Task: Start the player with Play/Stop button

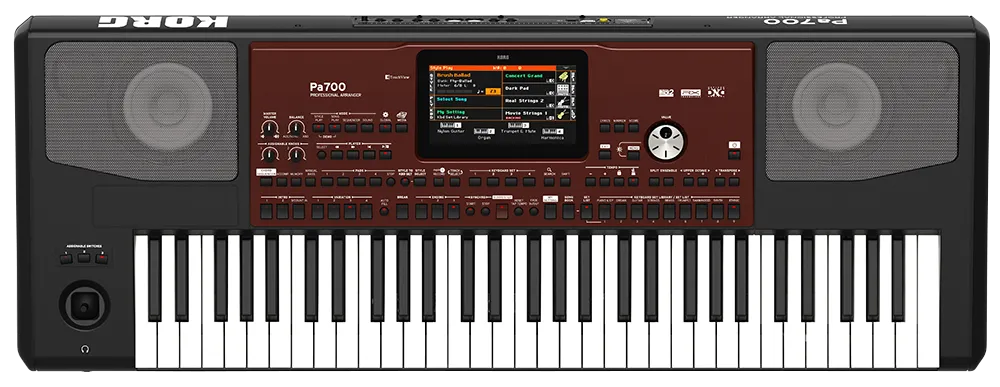Action: pos(385,155)
